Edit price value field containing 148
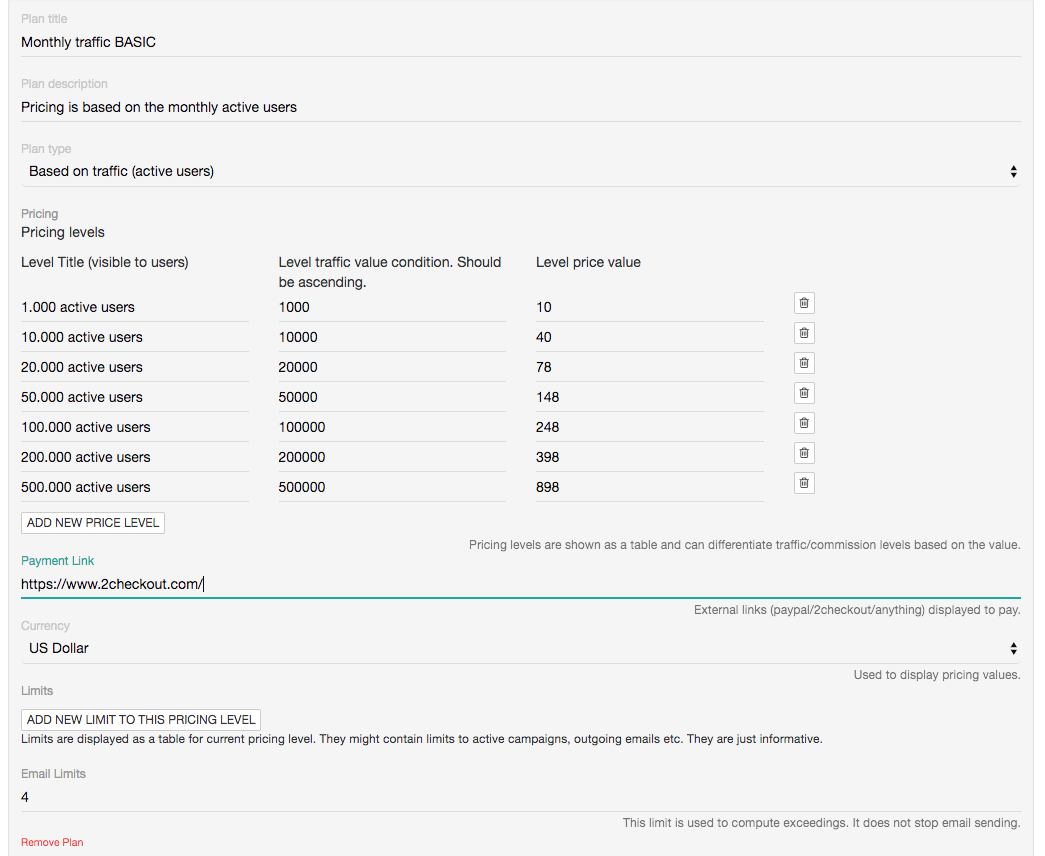Screen dimensions: 1045x856 click(x=650, y=397)
